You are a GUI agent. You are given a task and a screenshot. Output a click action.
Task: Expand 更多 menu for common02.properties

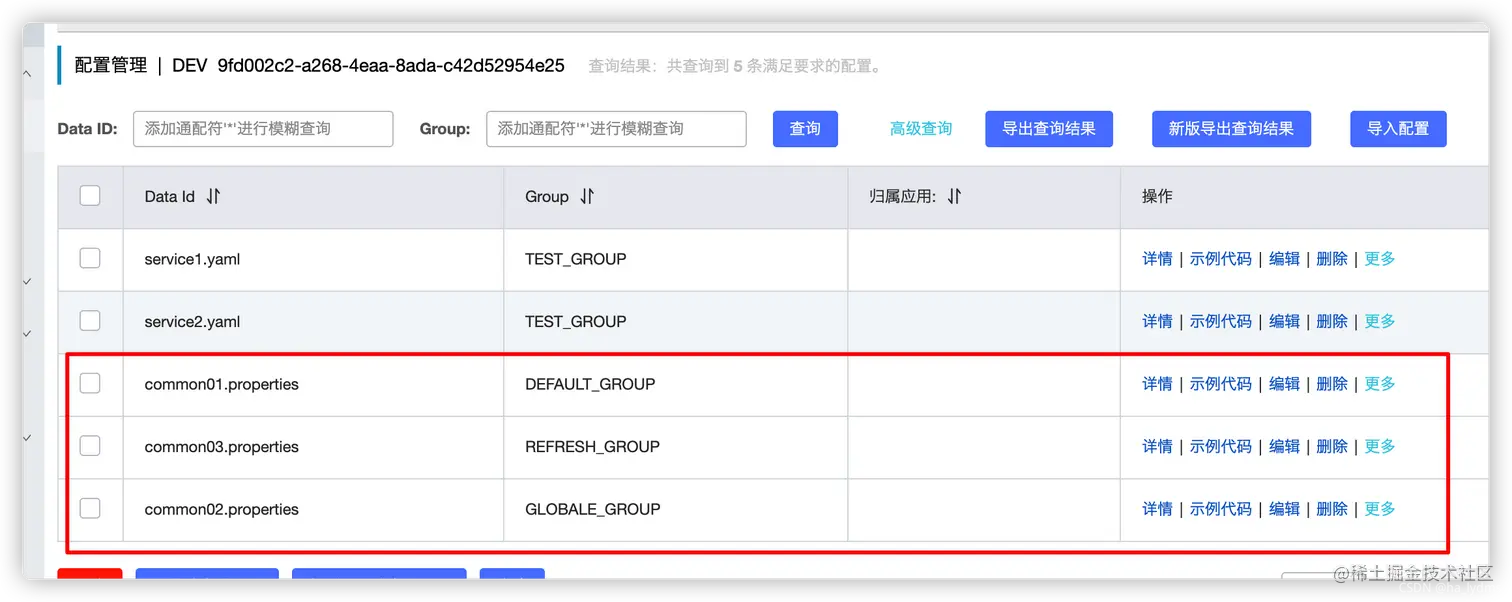[1380, 509]
